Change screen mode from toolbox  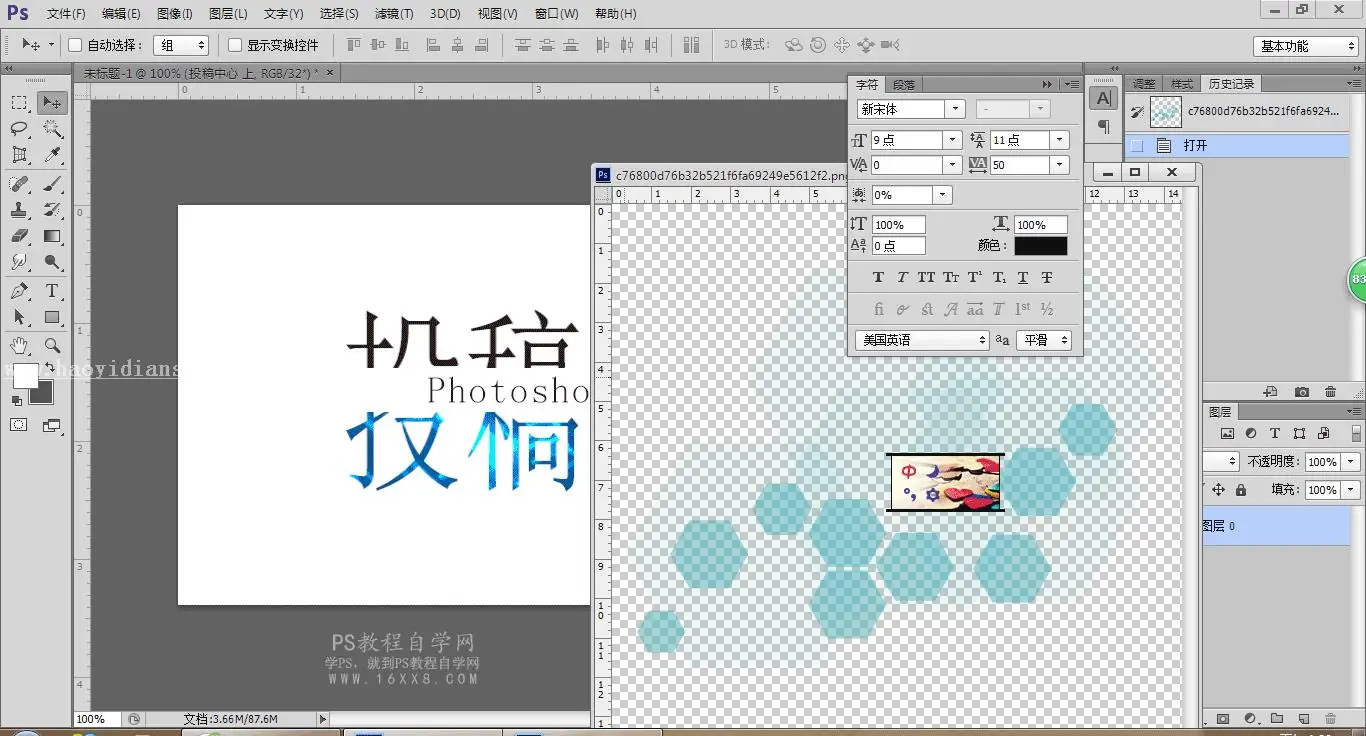(52, 425)
